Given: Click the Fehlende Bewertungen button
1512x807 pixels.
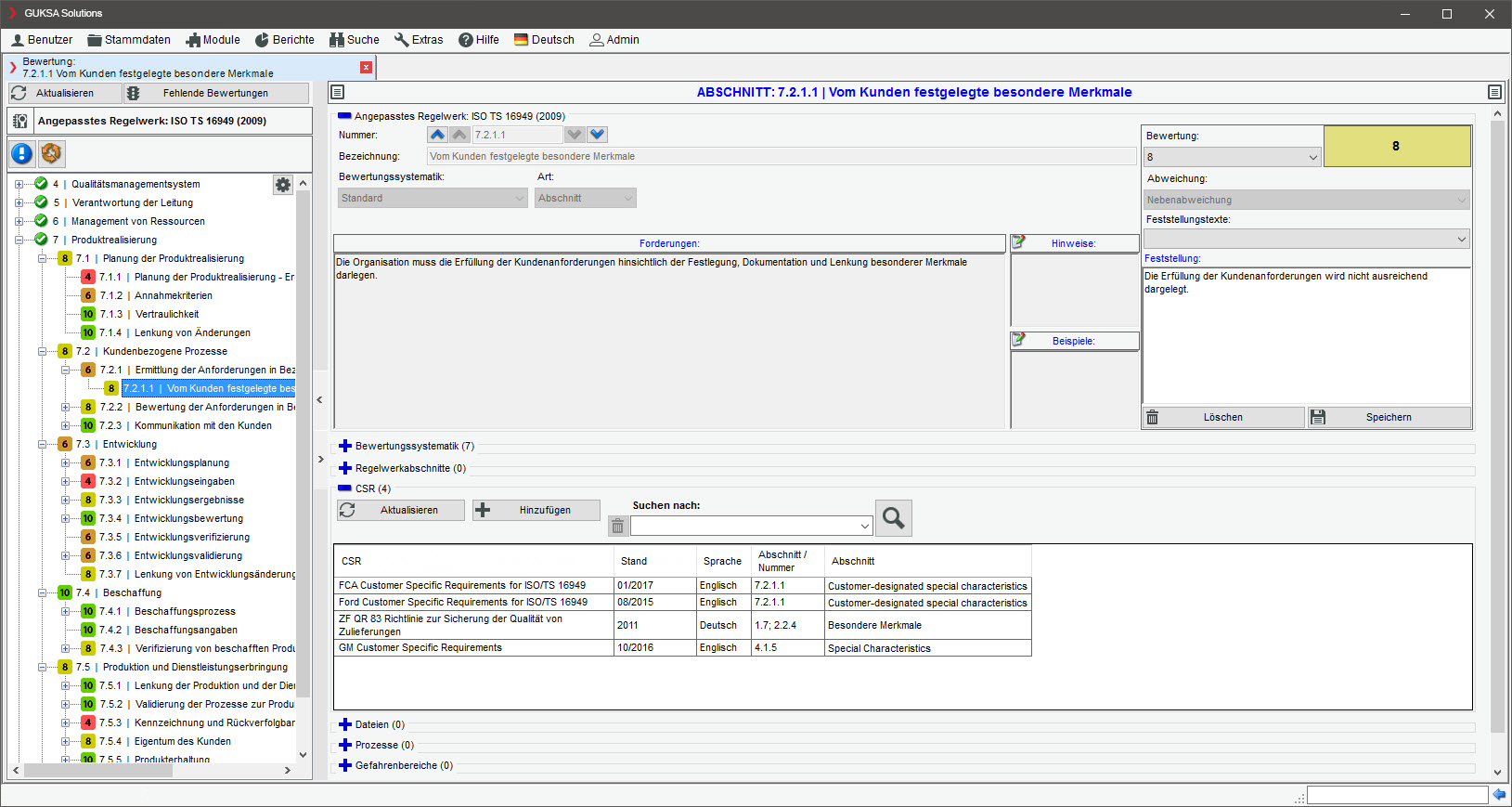Looking at the screenshot, I should point(215,93).
